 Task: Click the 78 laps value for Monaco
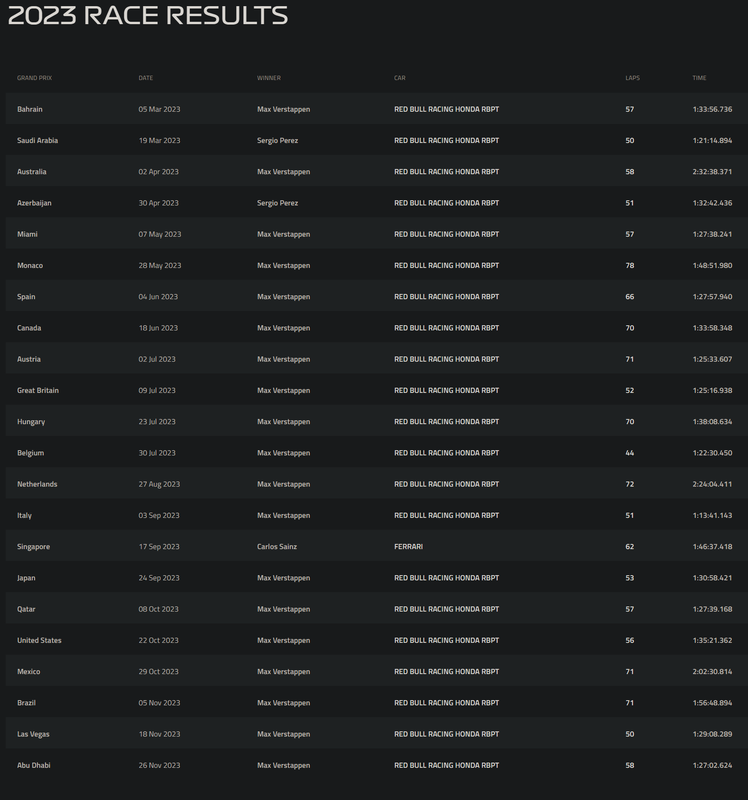[x=630, y=265]
